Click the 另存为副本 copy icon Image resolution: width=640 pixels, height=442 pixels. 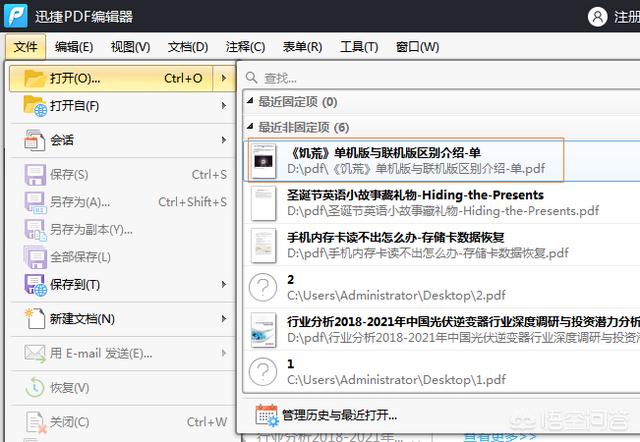36,230
